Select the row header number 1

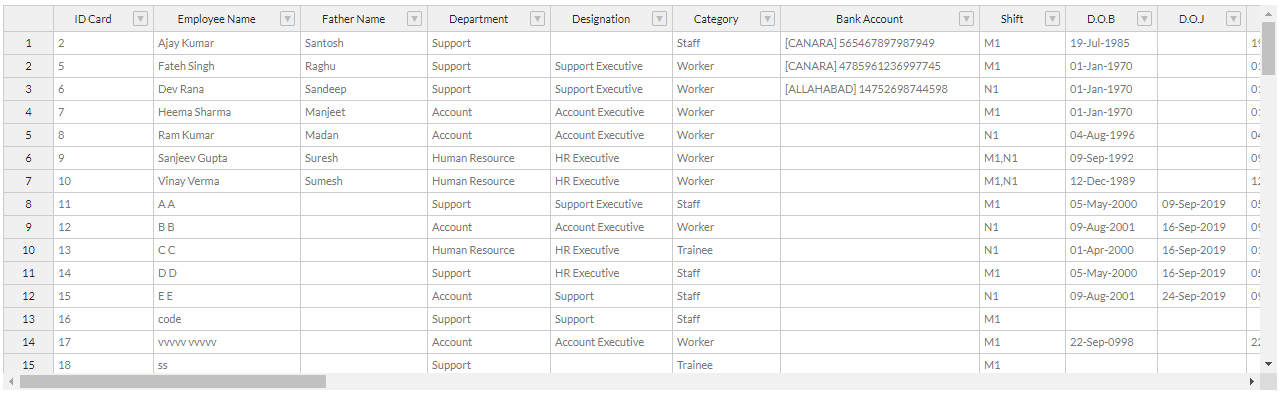tap(28, 43)
